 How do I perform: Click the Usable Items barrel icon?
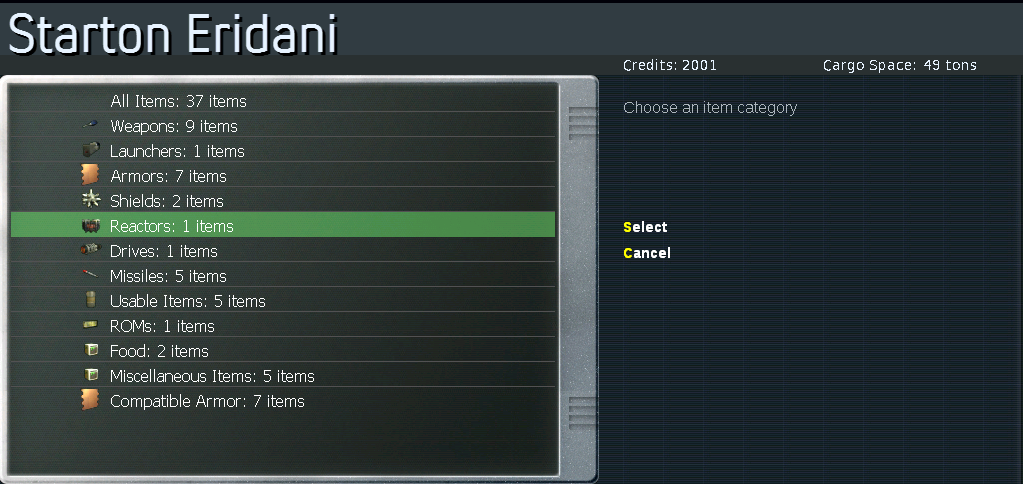[x=91, y=301]
